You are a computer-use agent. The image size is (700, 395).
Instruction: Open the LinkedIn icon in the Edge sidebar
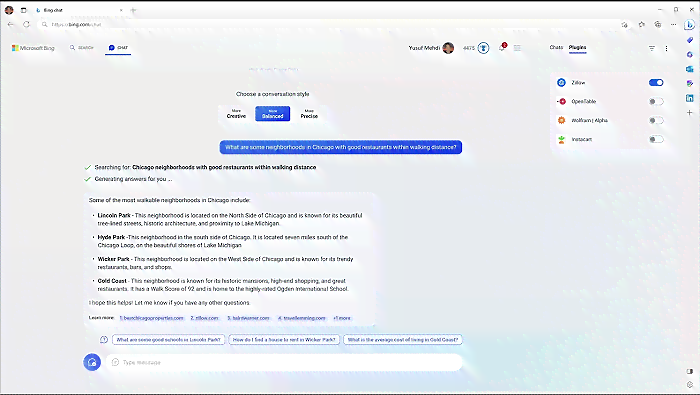pos(690,98)
